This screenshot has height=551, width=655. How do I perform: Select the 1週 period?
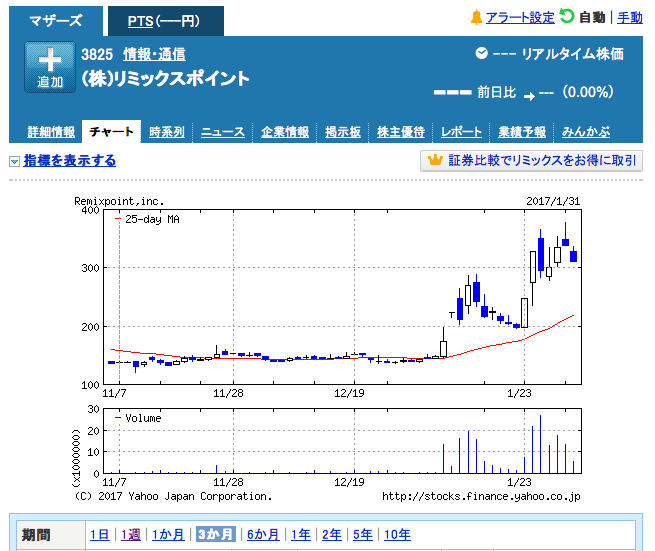(130, 534)
